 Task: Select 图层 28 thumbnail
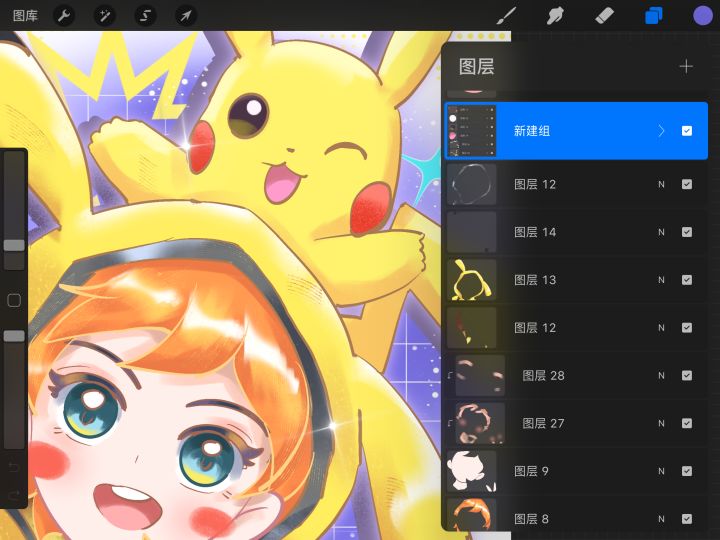point(480,375)
